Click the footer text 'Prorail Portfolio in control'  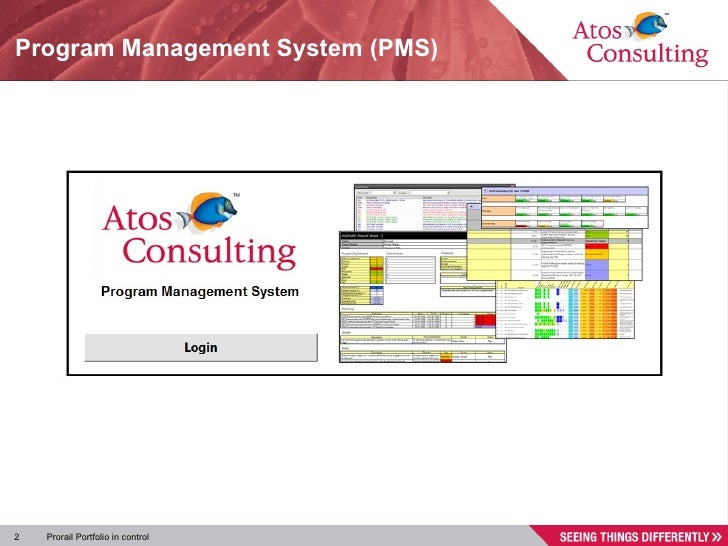pyautogui.click(x=98, y=537)
